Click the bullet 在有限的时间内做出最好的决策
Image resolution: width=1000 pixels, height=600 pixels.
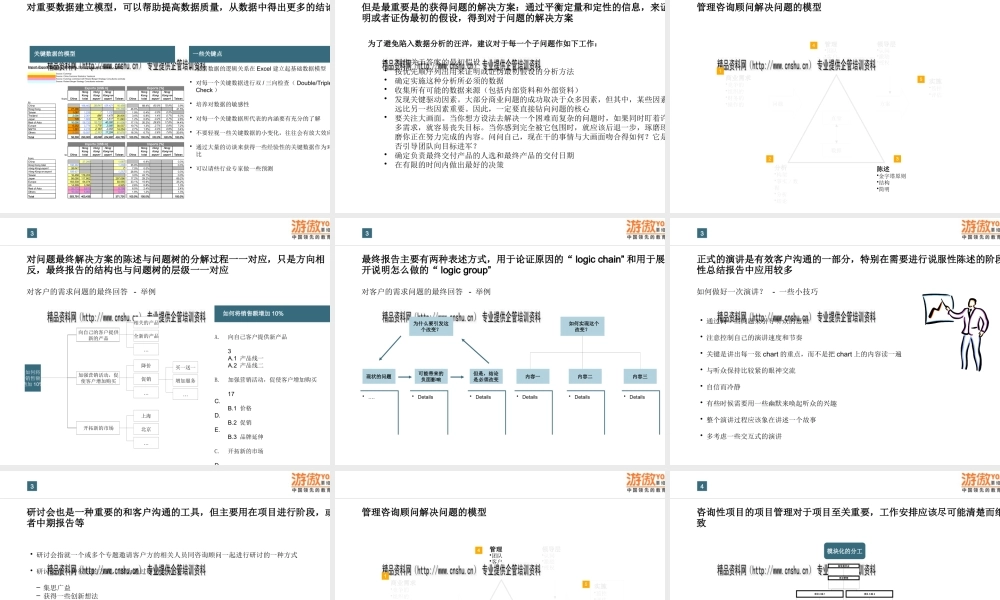tap(449, 165)
